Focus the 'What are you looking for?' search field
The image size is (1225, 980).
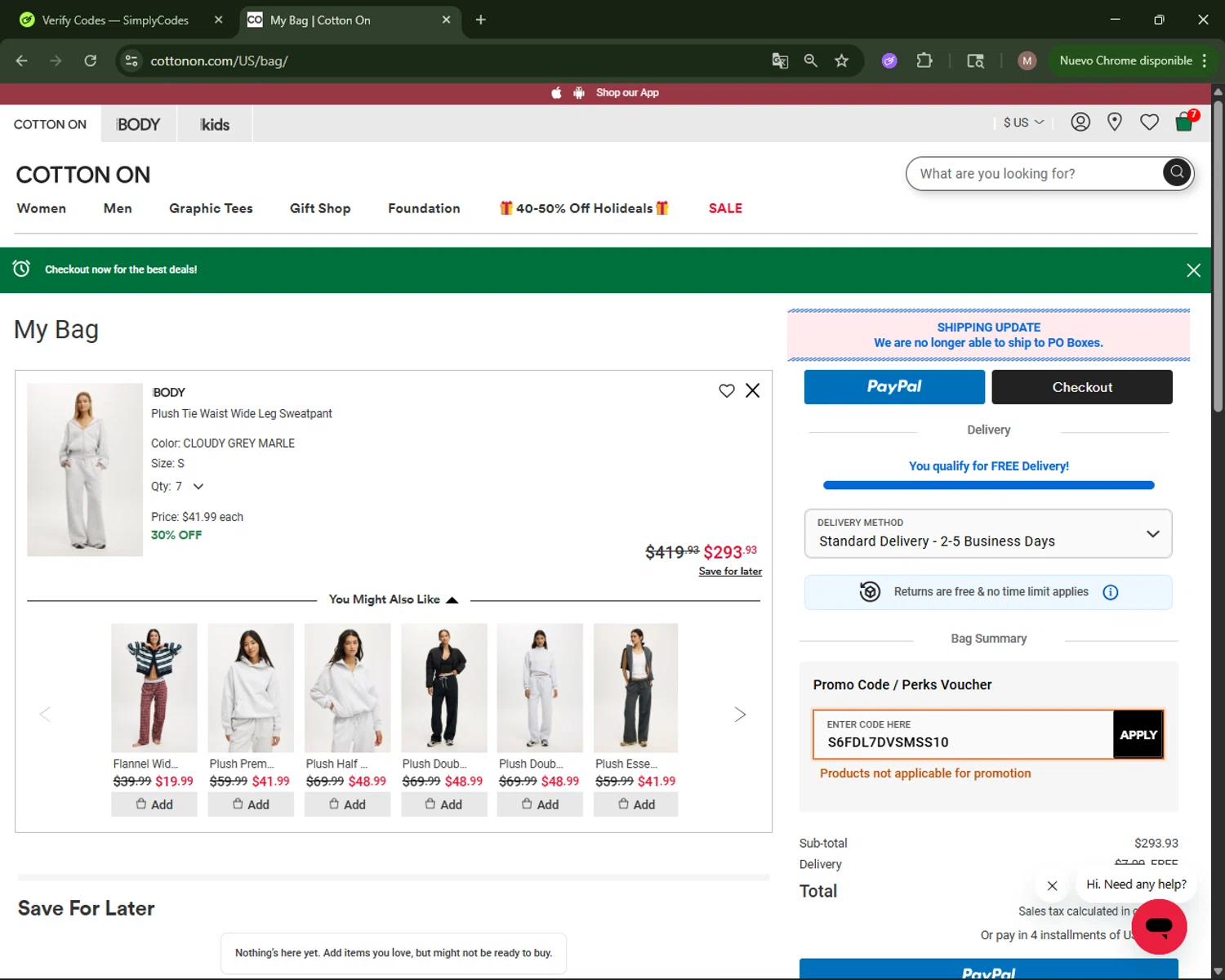(1033, 173)
